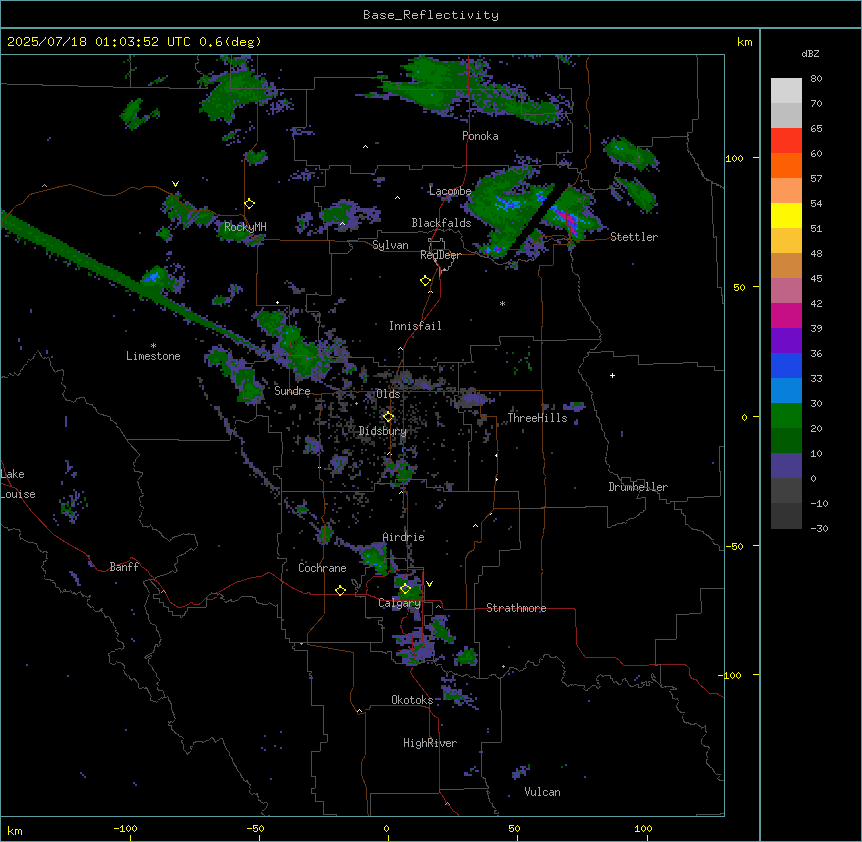Select the Calgary city label
This screenshot has width=862, height=842.
coord(400,603)
